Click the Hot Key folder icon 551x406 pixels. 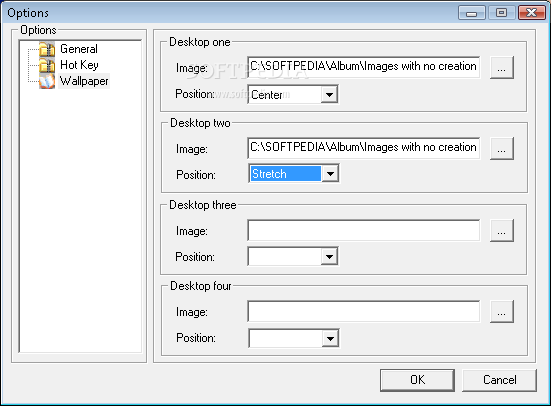click(47, 65)
